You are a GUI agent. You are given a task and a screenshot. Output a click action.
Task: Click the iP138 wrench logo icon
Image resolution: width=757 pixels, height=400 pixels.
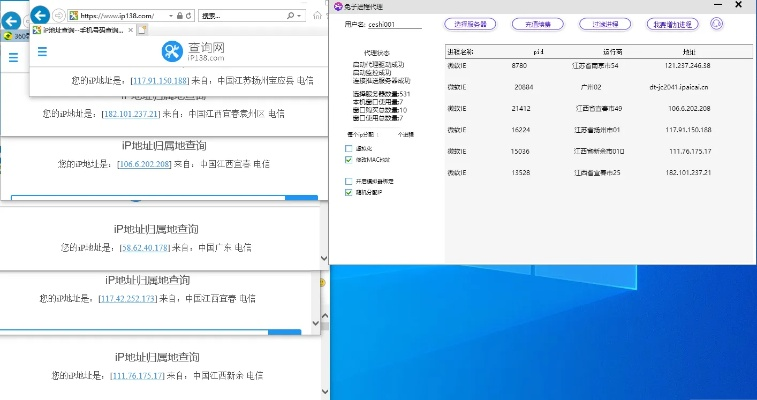pyautogui.click(x=172, y=51)
